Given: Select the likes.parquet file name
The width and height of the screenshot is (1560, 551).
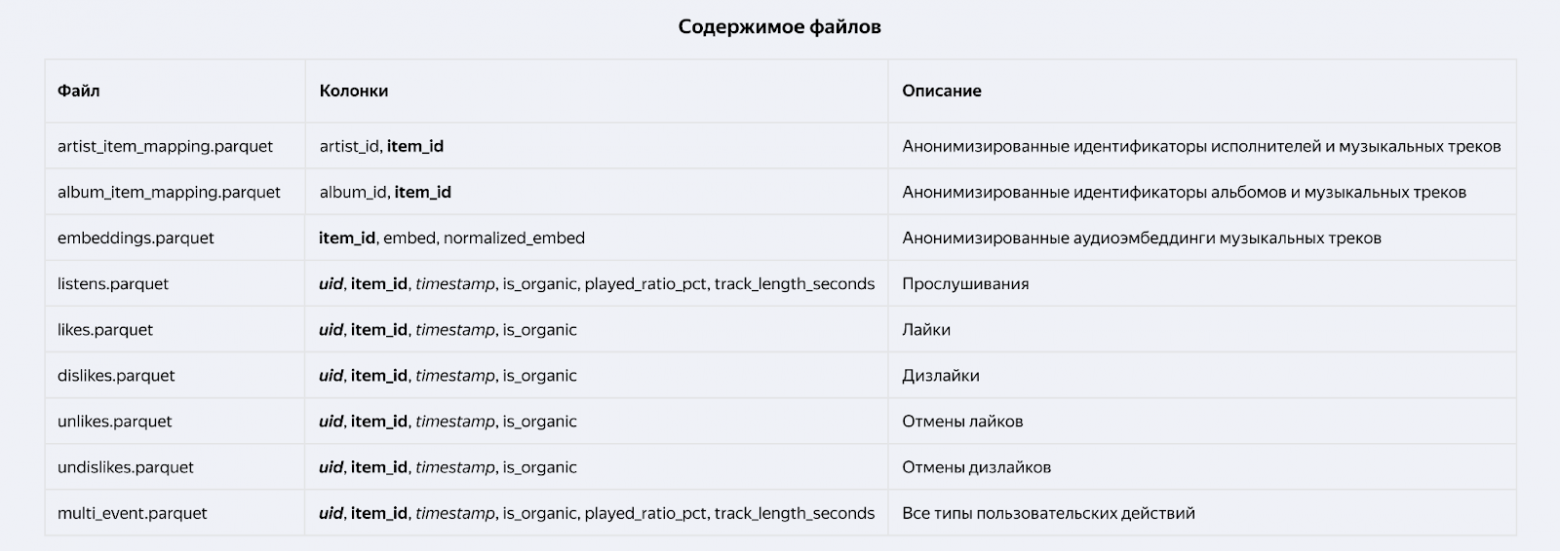Looking at the screenshot, I should pyautogui.click(x=105, y=329).
